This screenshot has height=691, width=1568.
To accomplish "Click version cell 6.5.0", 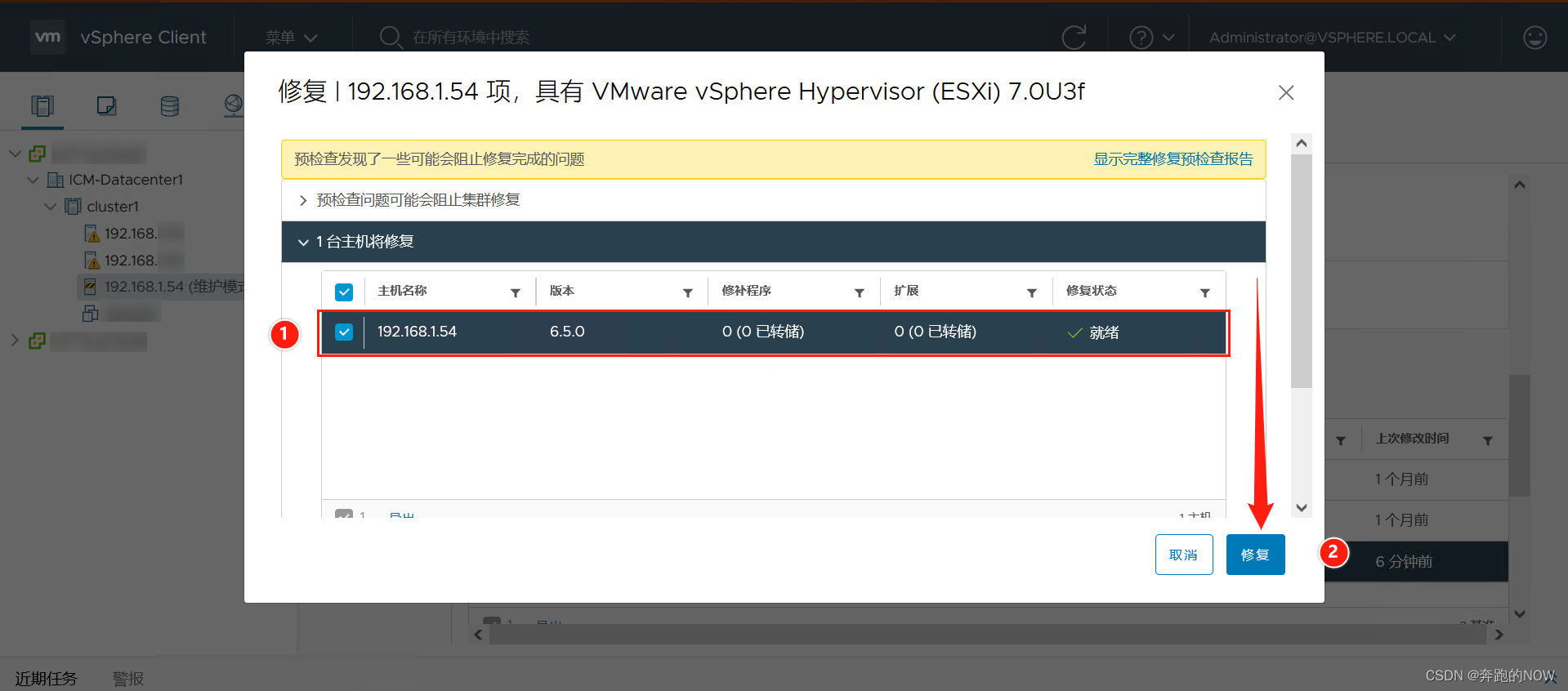I will pyautogui.click(x=567, y=332).
